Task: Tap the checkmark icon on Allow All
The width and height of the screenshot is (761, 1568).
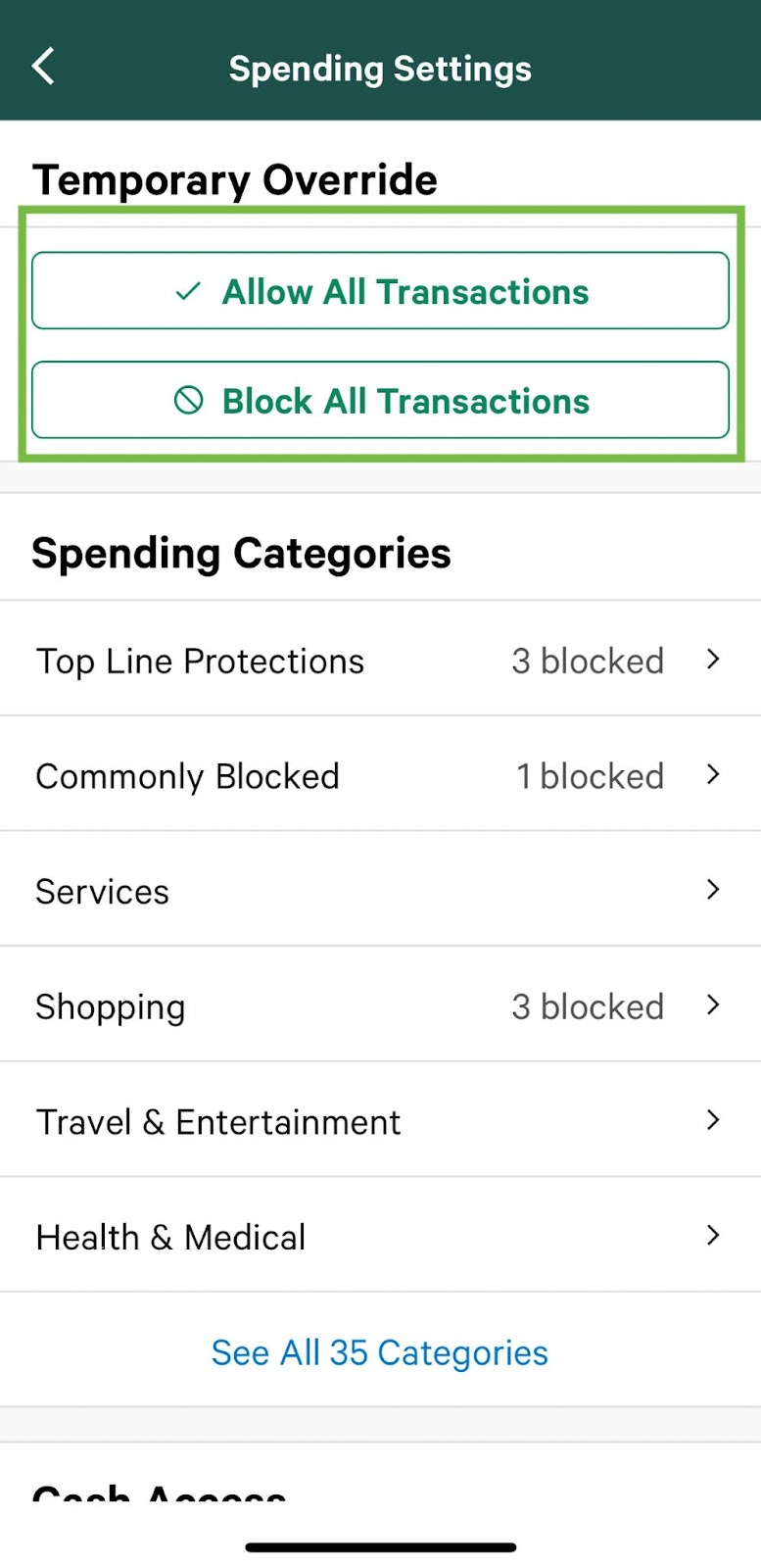Action: [187, 291]
